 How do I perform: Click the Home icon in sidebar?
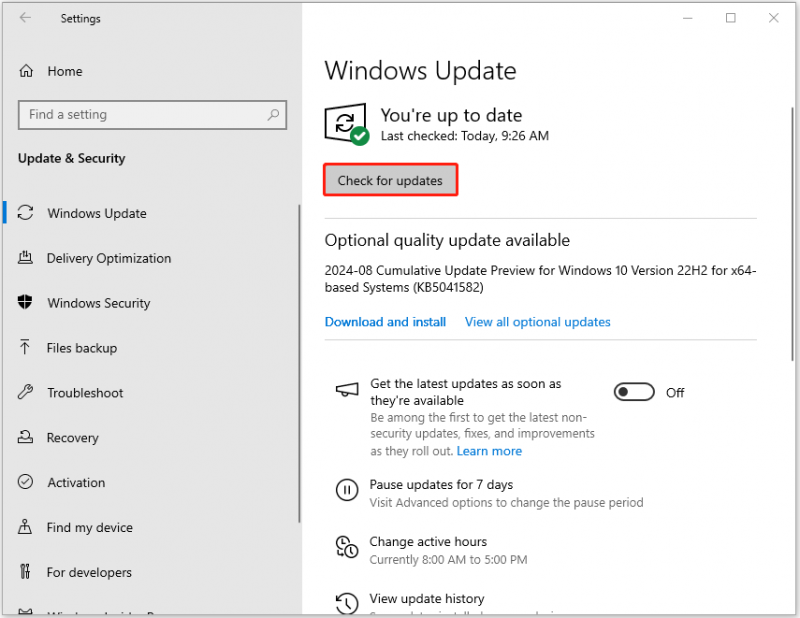tap(26, 71)
